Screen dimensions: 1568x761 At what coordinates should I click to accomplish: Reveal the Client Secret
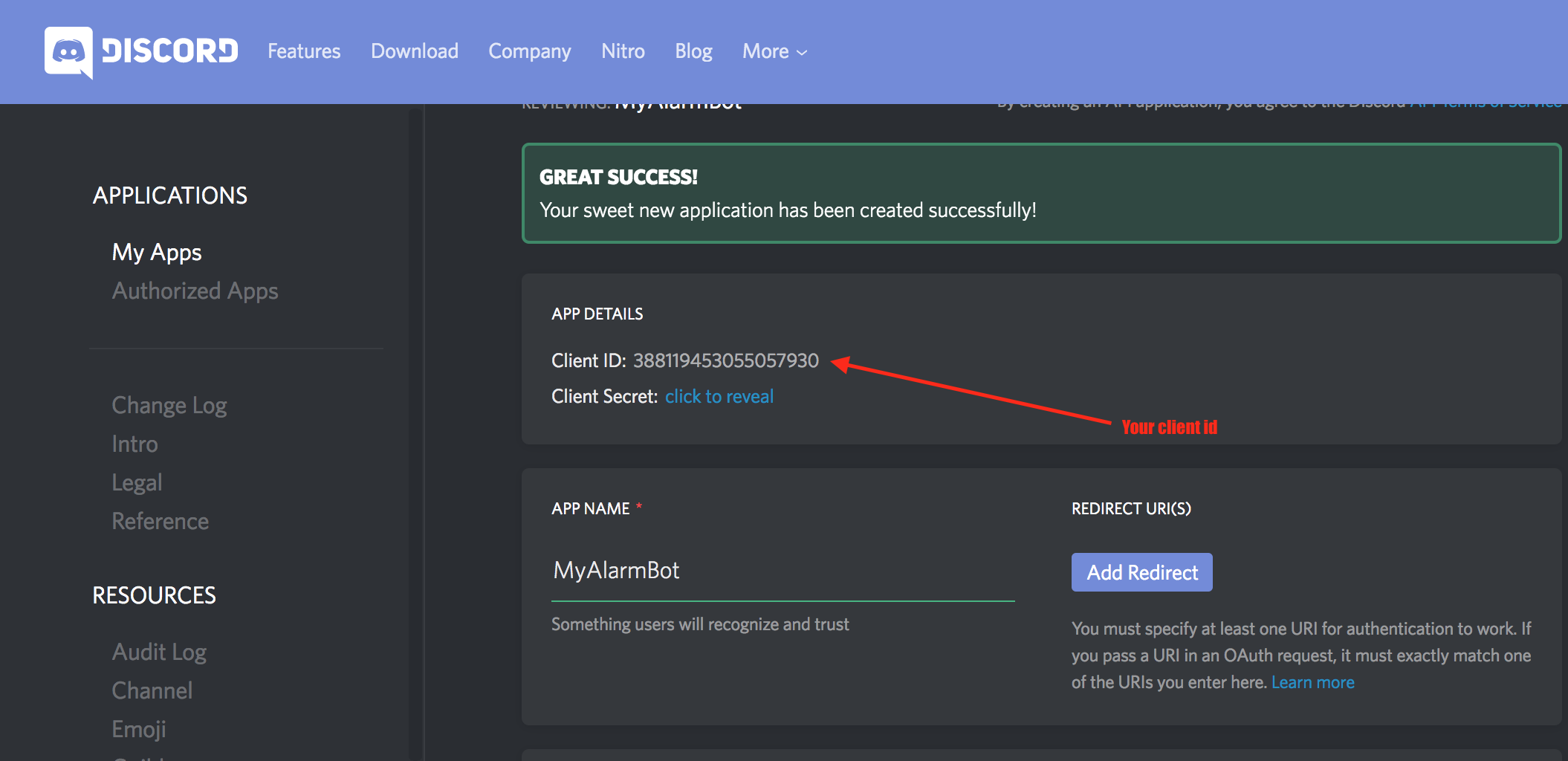719,396
